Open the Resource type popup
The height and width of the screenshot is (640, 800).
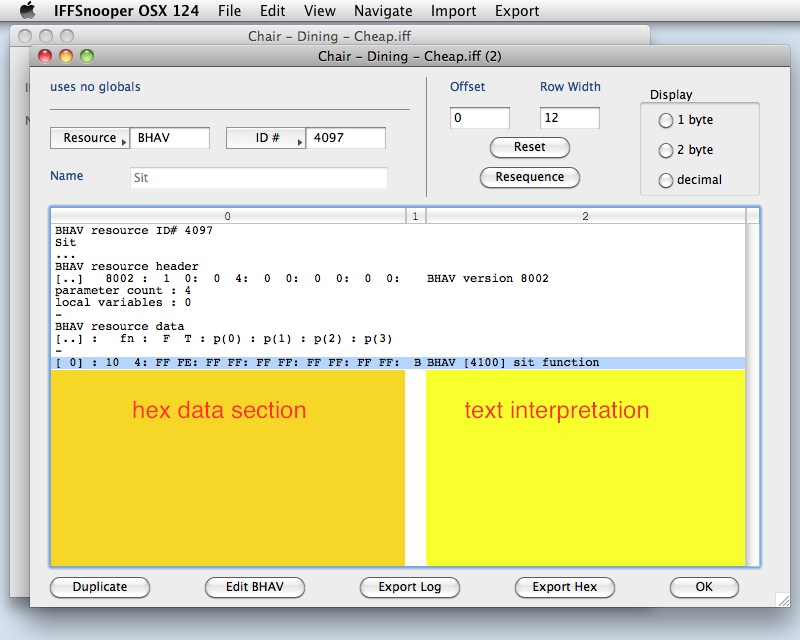click(90, 138)
